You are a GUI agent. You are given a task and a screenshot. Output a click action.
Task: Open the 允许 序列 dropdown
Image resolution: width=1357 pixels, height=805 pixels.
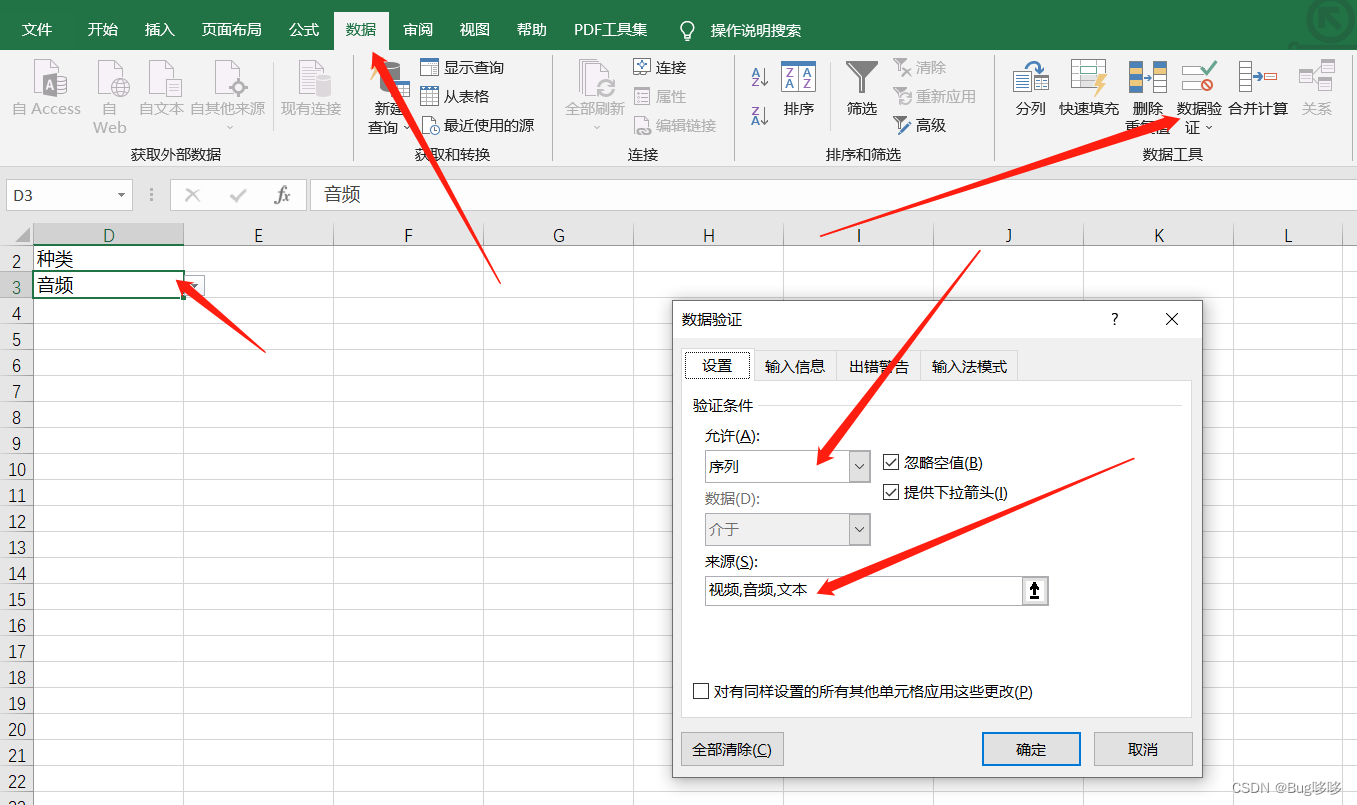tap(859, 466)
